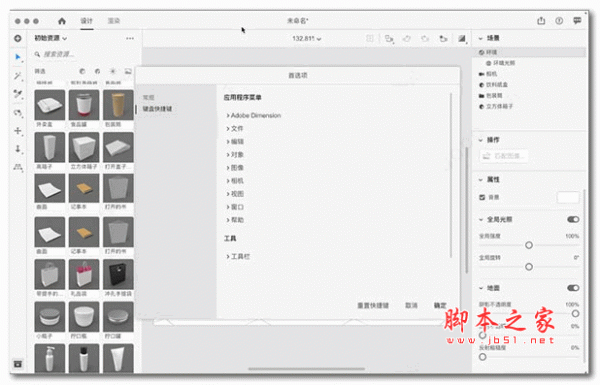600x385 pixels.
Task: Select the 食品罐 asset thumbnail
Action: coord(84,105)
